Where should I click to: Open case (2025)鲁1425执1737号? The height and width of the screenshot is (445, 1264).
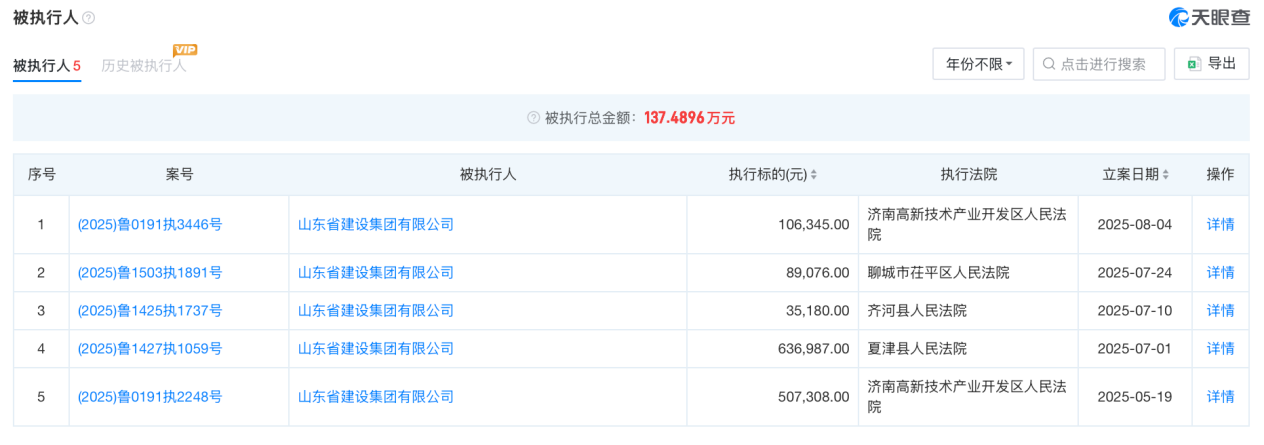(150, 311)
